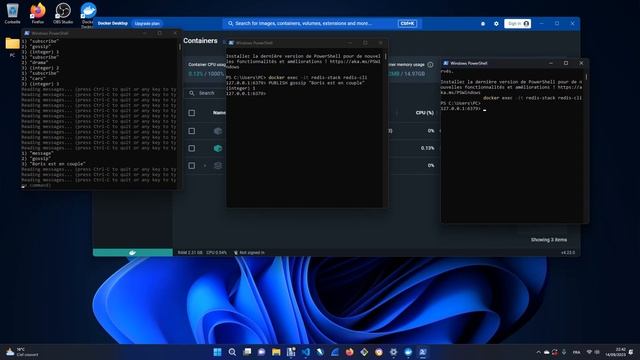Open File Explorer from the taskbar
640x360 pixels.
click(276, 352)
